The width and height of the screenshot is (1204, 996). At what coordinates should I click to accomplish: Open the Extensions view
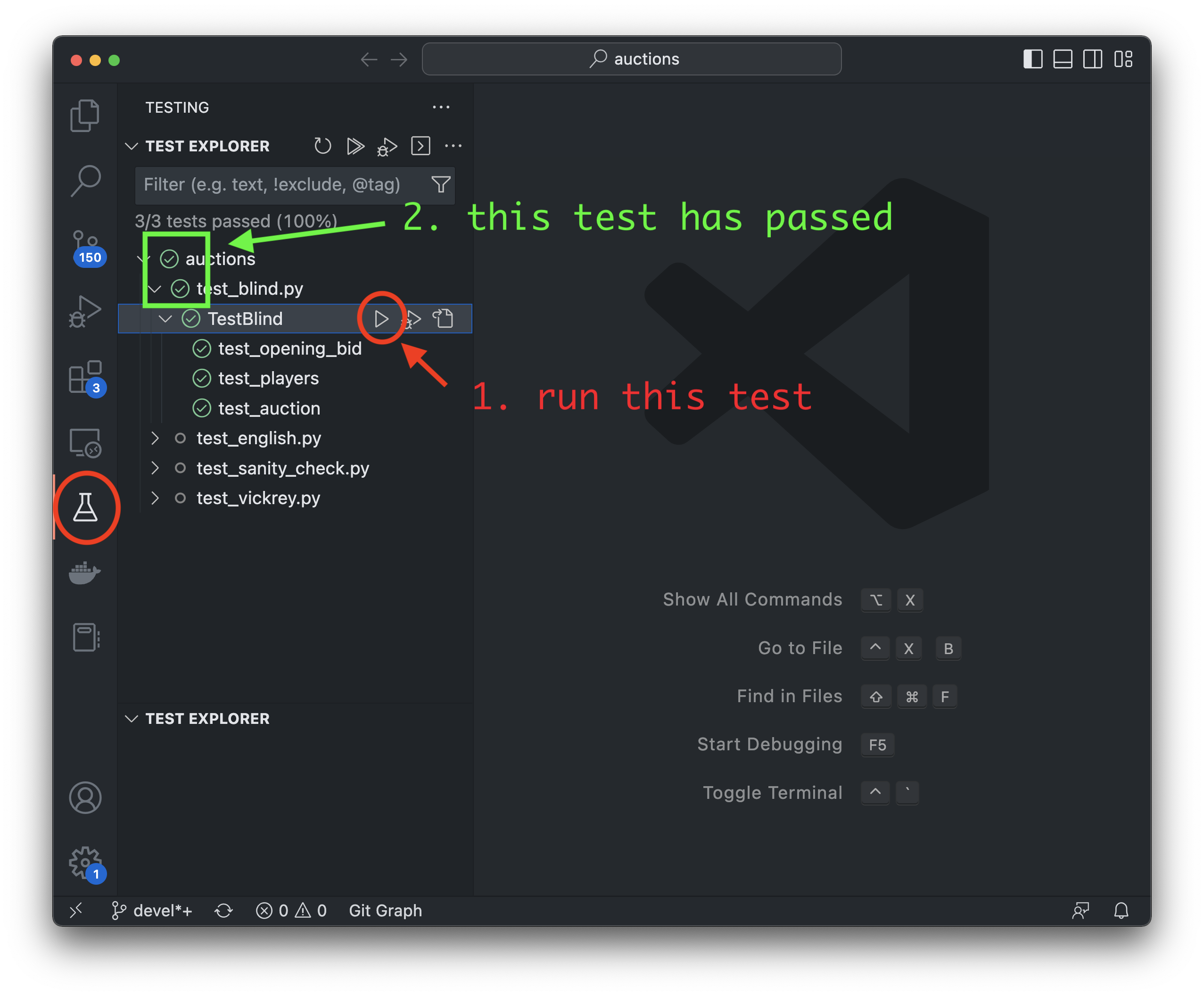point(86,377)
